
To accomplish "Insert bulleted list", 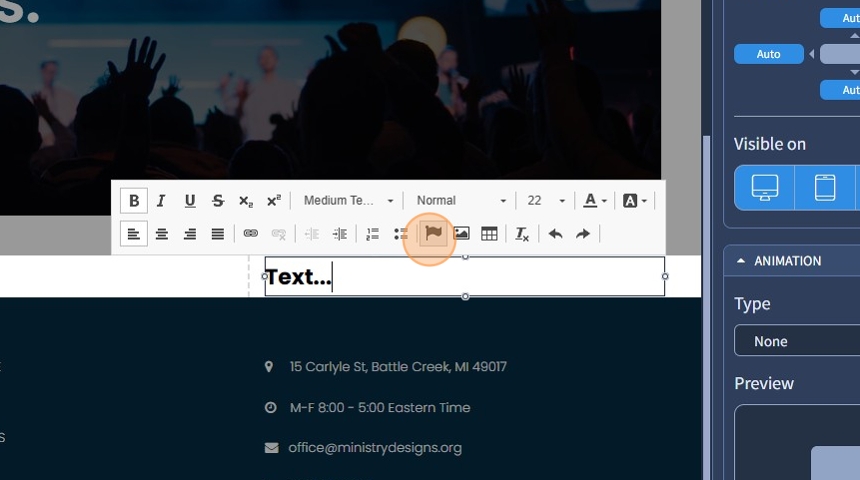I will [400, 234].
